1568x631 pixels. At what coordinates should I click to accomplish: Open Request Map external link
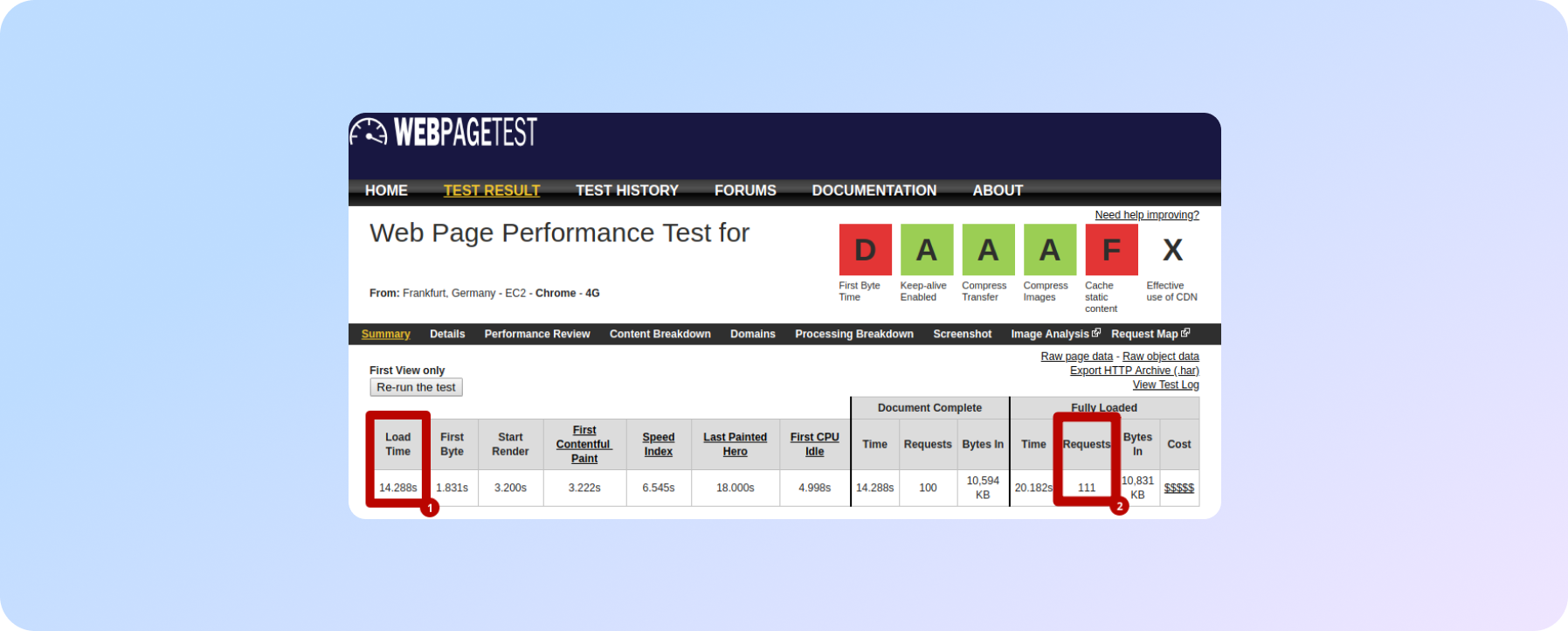1150,334
